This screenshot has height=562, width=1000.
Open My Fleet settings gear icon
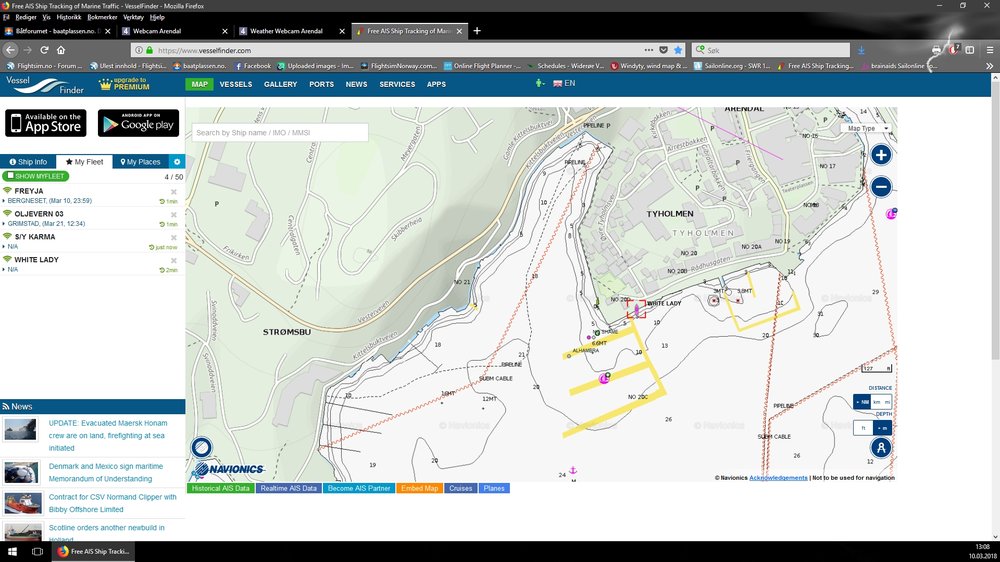coord(177,162)
